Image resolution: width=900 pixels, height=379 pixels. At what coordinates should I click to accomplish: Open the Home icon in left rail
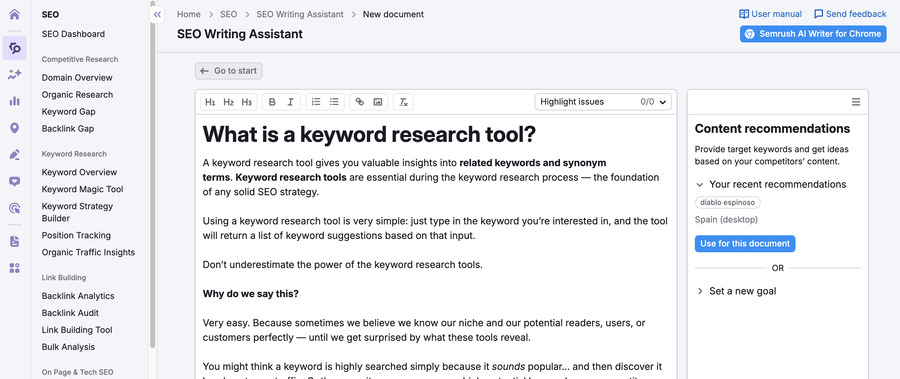coord(14,14)
